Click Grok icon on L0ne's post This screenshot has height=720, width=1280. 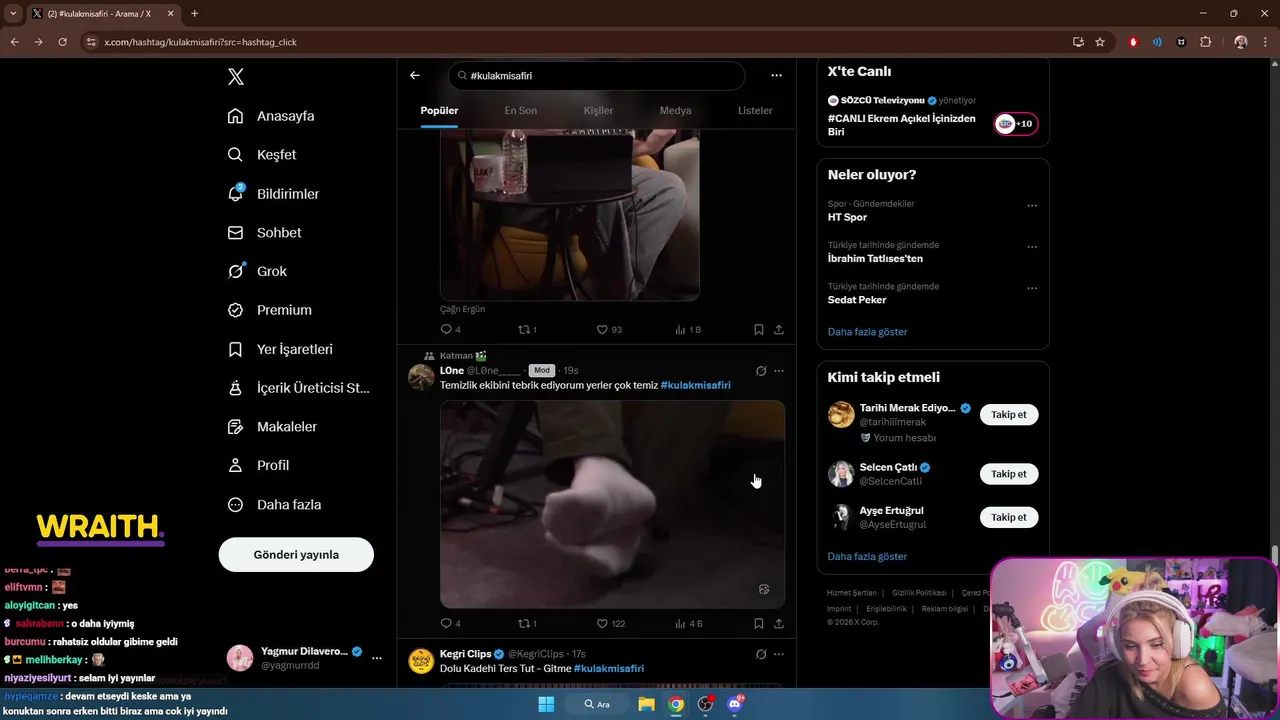[x=761, y=371]
